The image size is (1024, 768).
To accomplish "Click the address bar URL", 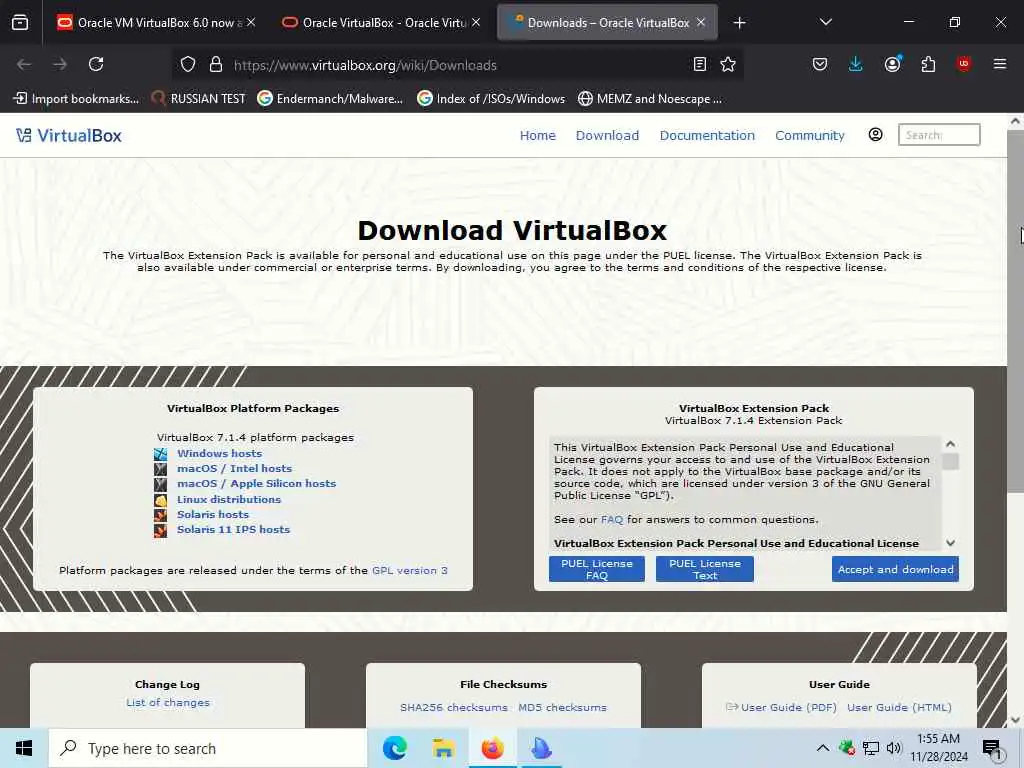I will [x=365, y=65].
